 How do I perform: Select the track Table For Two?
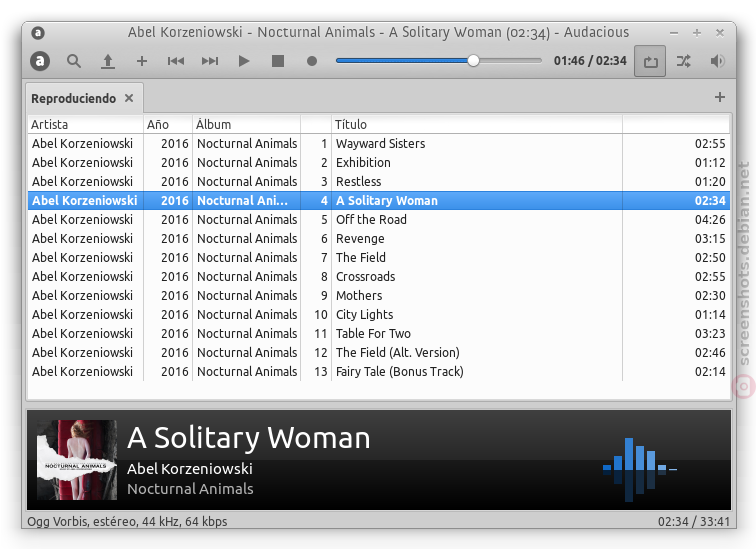click(x=379, y=334)
